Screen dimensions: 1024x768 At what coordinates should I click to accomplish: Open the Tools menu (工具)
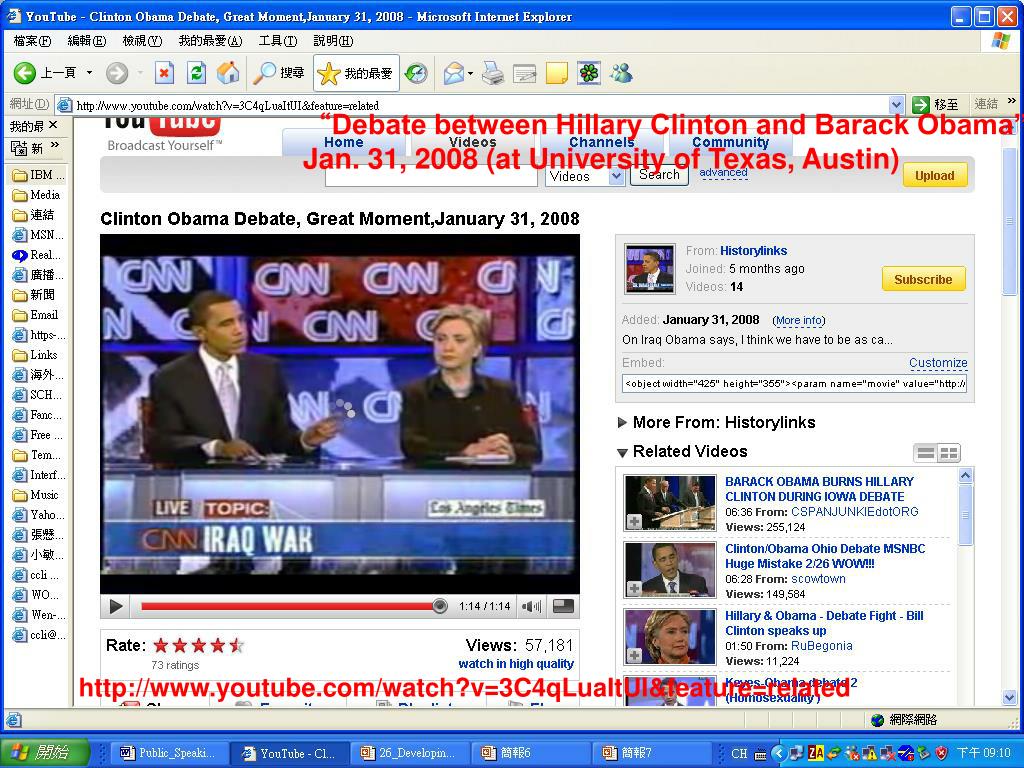[x=278, y=41]
